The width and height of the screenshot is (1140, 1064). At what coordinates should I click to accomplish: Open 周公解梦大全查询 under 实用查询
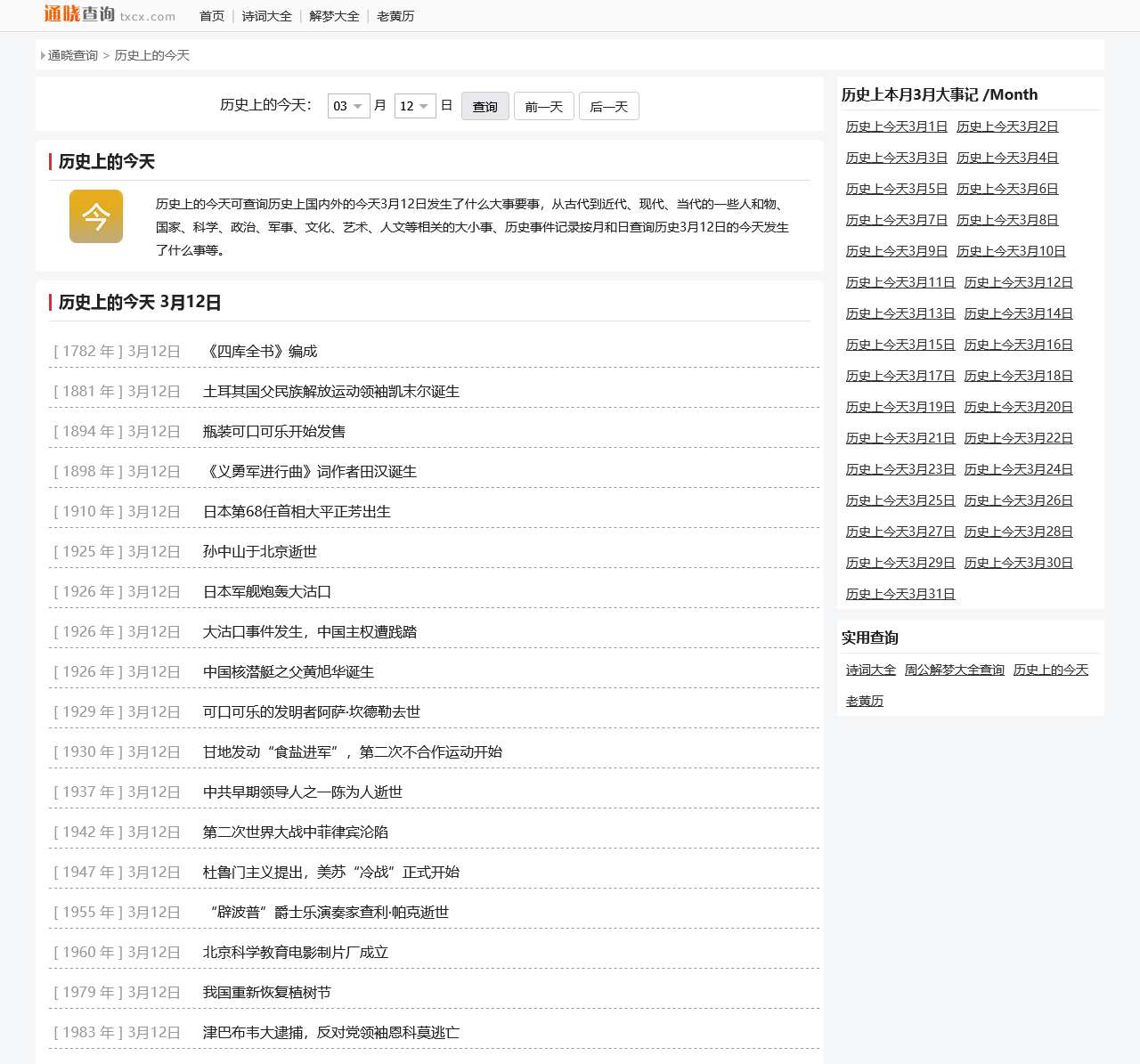pyautogui.click(x=955, y=670)
